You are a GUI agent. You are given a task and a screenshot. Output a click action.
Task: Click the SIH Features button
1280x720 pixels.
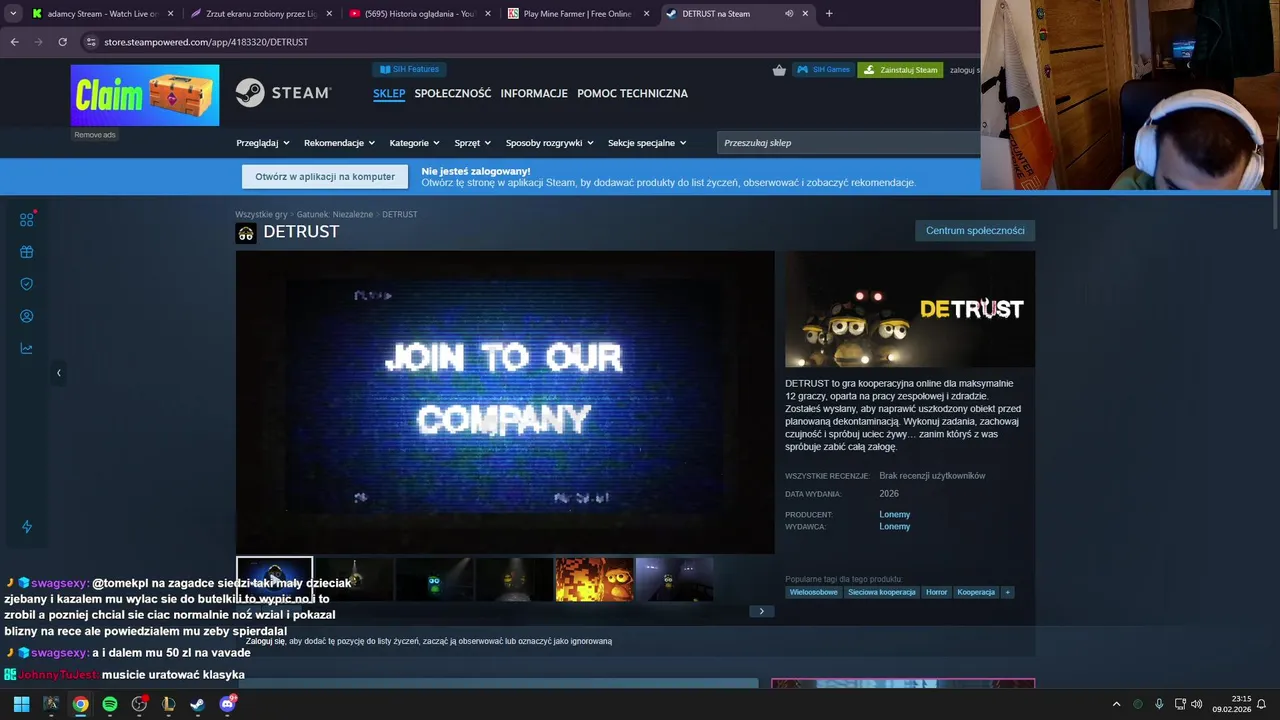410,69
